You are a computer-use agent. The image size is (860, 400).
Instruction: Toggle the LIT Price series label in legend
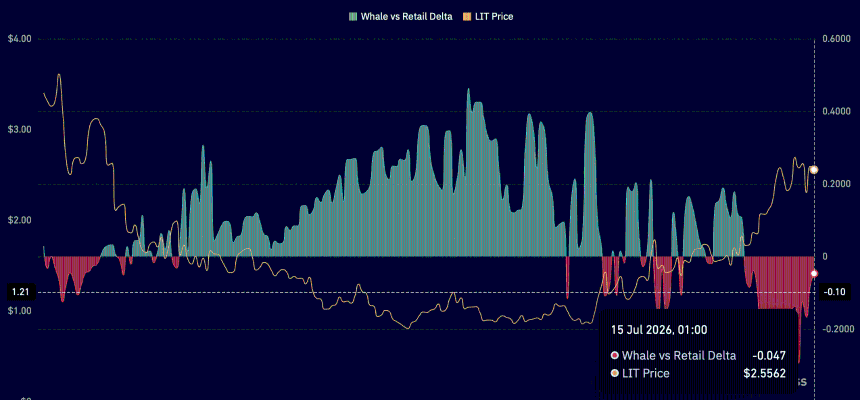(x=495, y=16)
